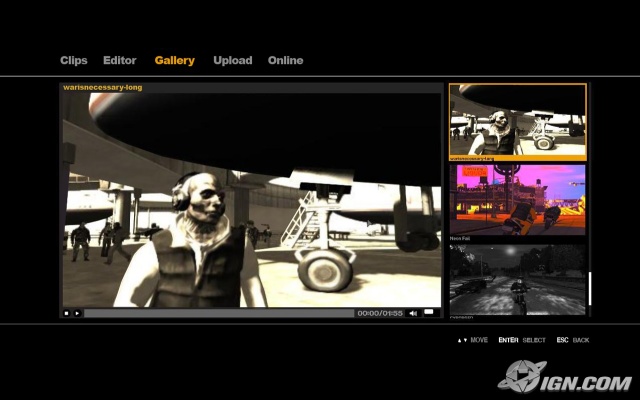Image resolution: width=640 pixels, height=400 pixels.
Task: Choose the Neon Fall video thumbnail
Action: pos(517,199)
